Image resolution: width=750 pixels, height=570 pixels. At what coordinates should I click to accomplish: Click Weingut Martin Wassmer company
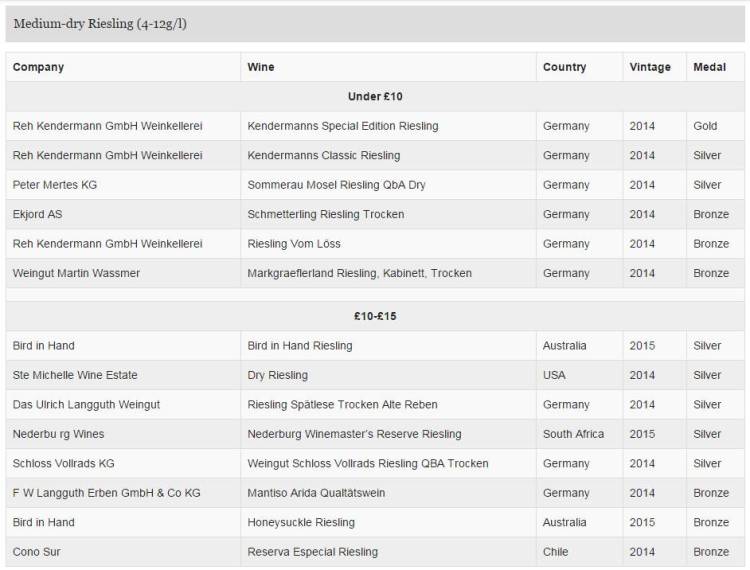[x=76, y=273]
